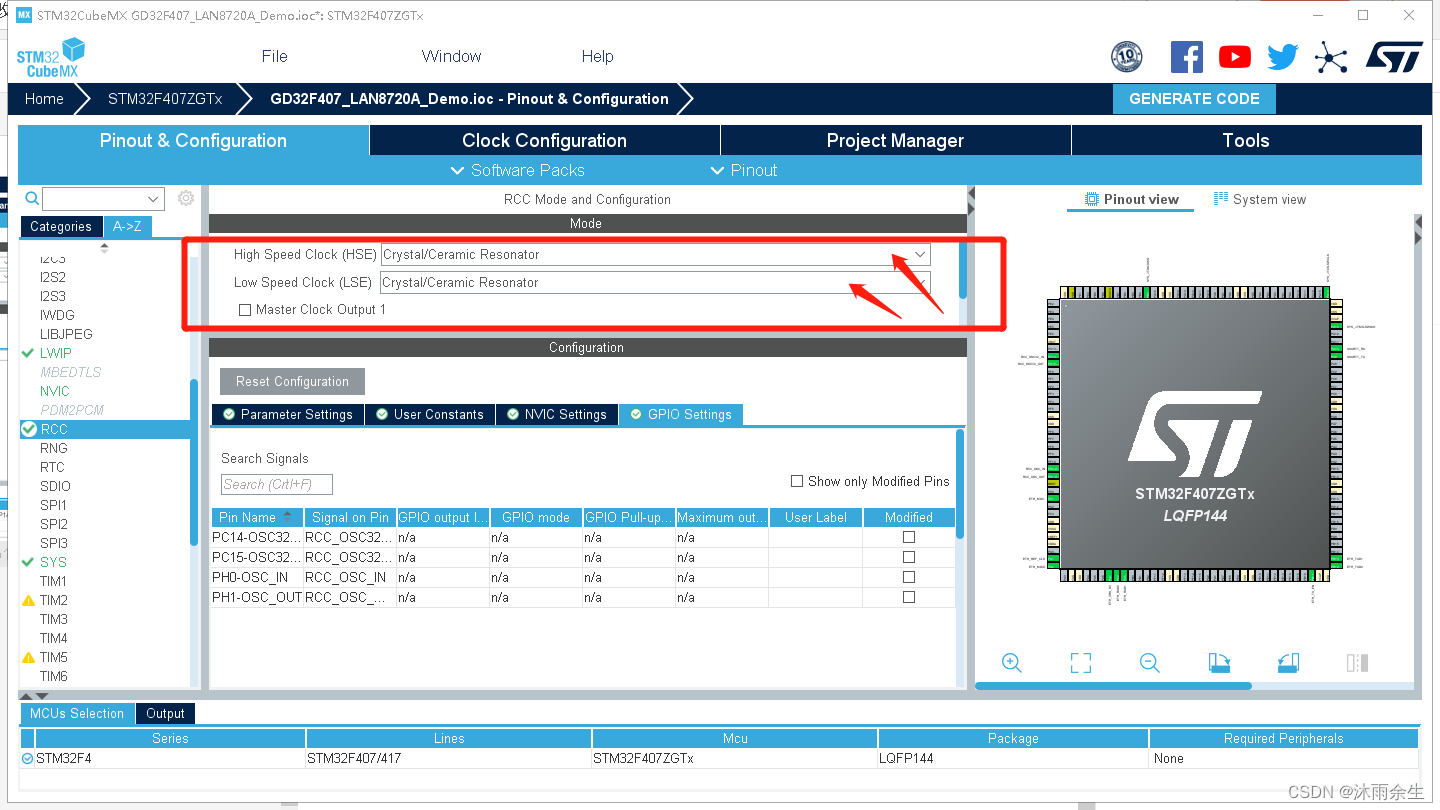Open the Window menu
This screenshot has height=810, width=1440.
point(451,56)
